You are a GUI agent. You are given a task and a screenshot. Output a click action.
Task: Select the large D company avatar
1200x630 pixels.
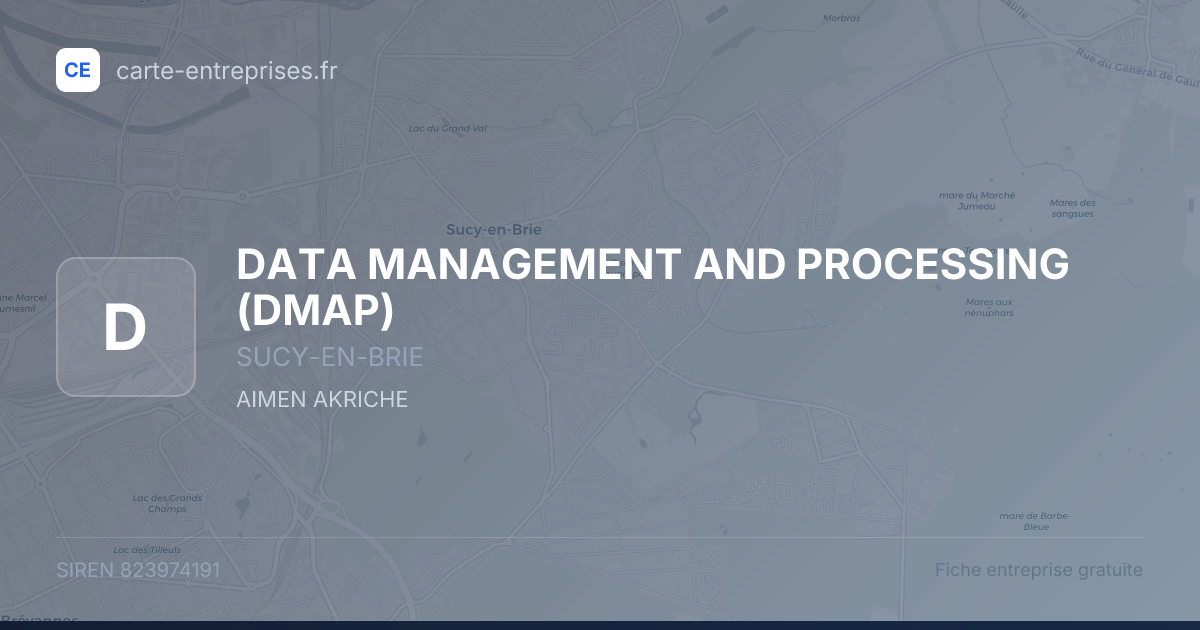pyautogui.click(x=126, y=327)
